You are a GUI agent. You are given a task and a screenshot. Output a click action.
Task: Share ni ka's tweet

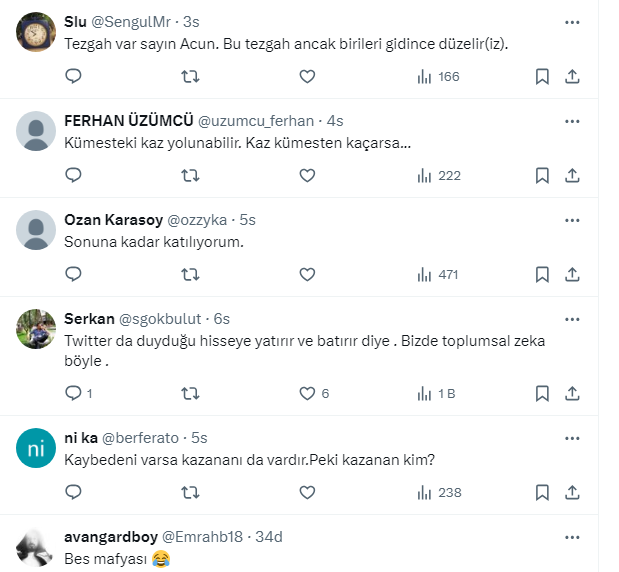(572, 492)
